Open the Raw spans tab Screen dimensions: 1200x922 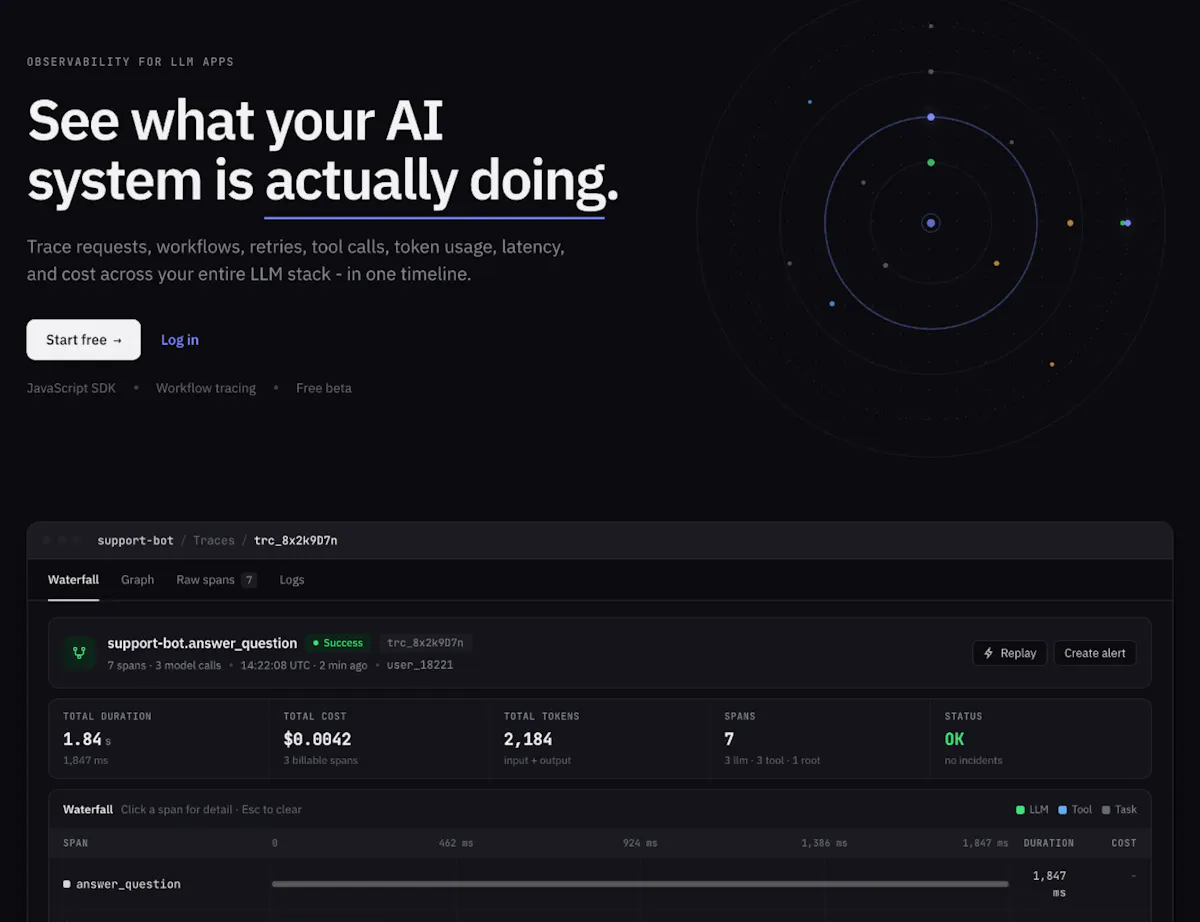click(216, 580)
